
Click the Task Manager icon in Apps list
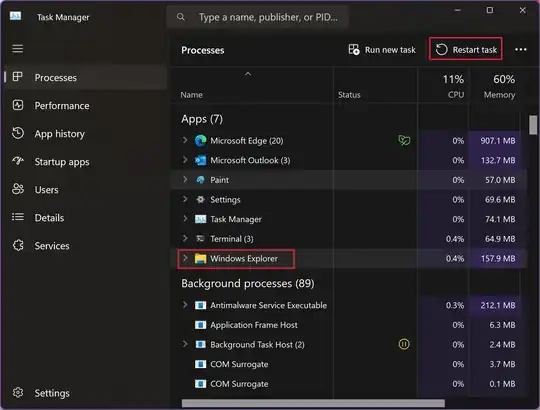pos(200,219)
